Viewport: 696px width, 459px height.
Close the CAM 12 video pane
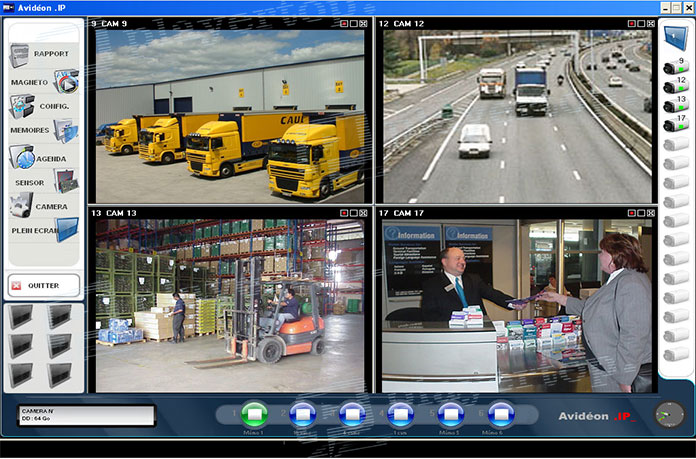[651, 22]
